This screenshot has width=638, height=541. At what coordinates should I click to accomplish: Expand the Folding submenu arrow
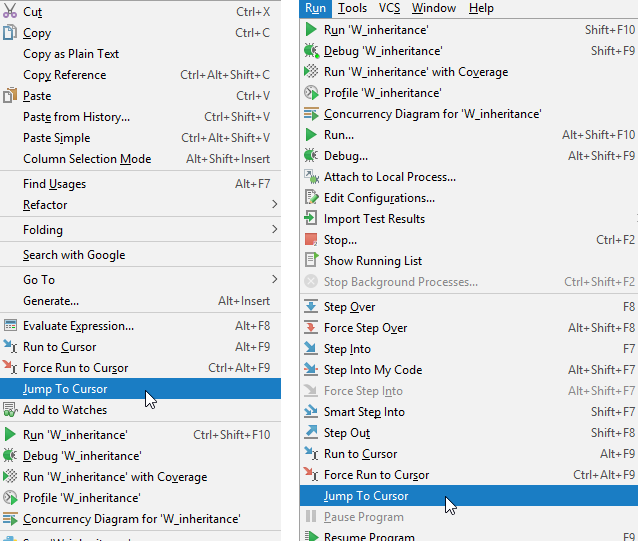pos(275,229)
